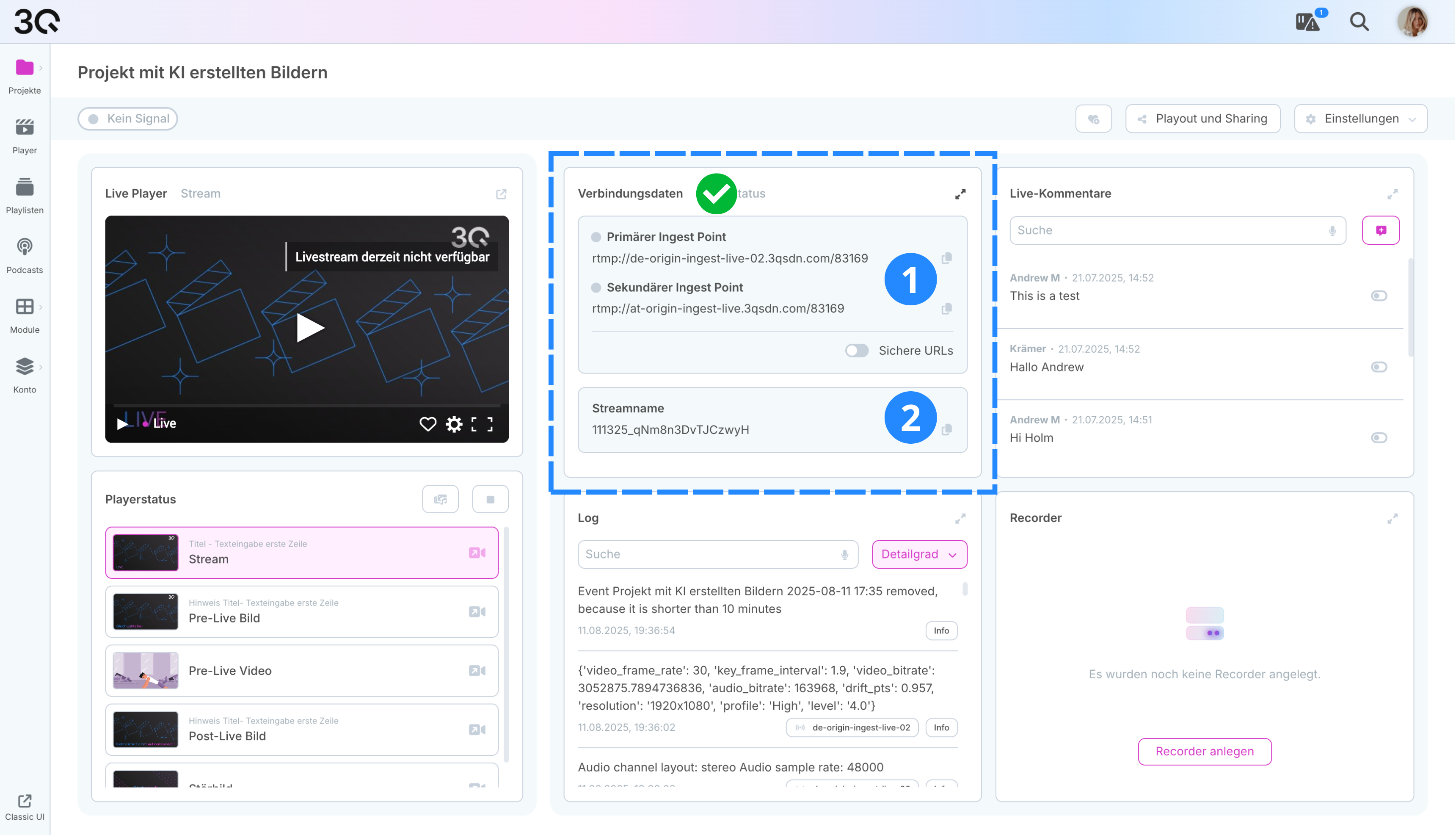Toggle visibility of 'Hallo Andrew' comment
This screenshot has height=835, width=1456.
(1379, 367)
